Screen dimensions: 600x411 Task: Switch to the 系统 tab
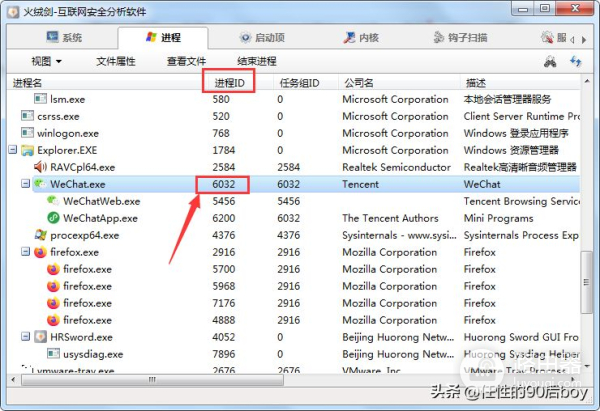[x=64, y=38]
